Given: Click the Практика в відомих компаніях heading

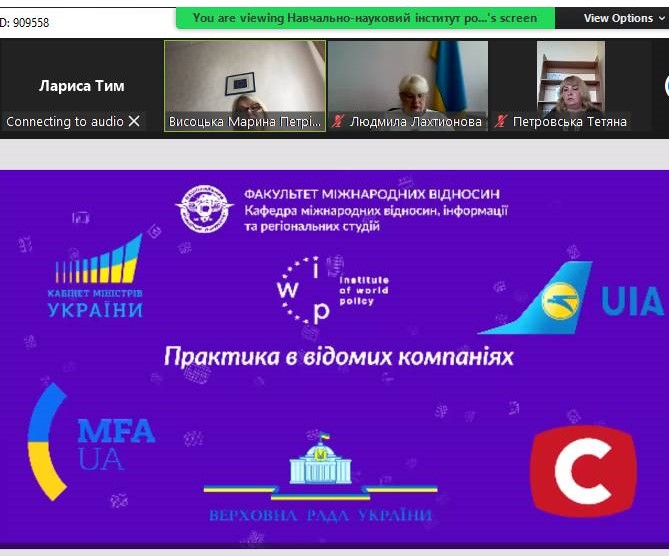Looking at the screenshot, I should tap(338, 356).
